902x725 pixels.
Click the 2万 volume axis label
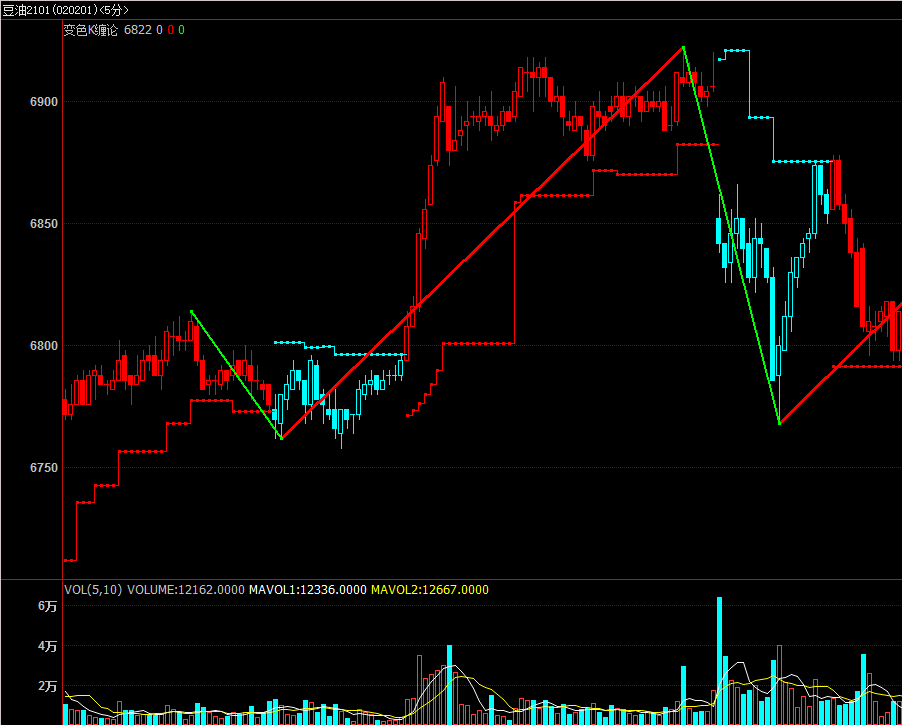(x=48, y=686)
